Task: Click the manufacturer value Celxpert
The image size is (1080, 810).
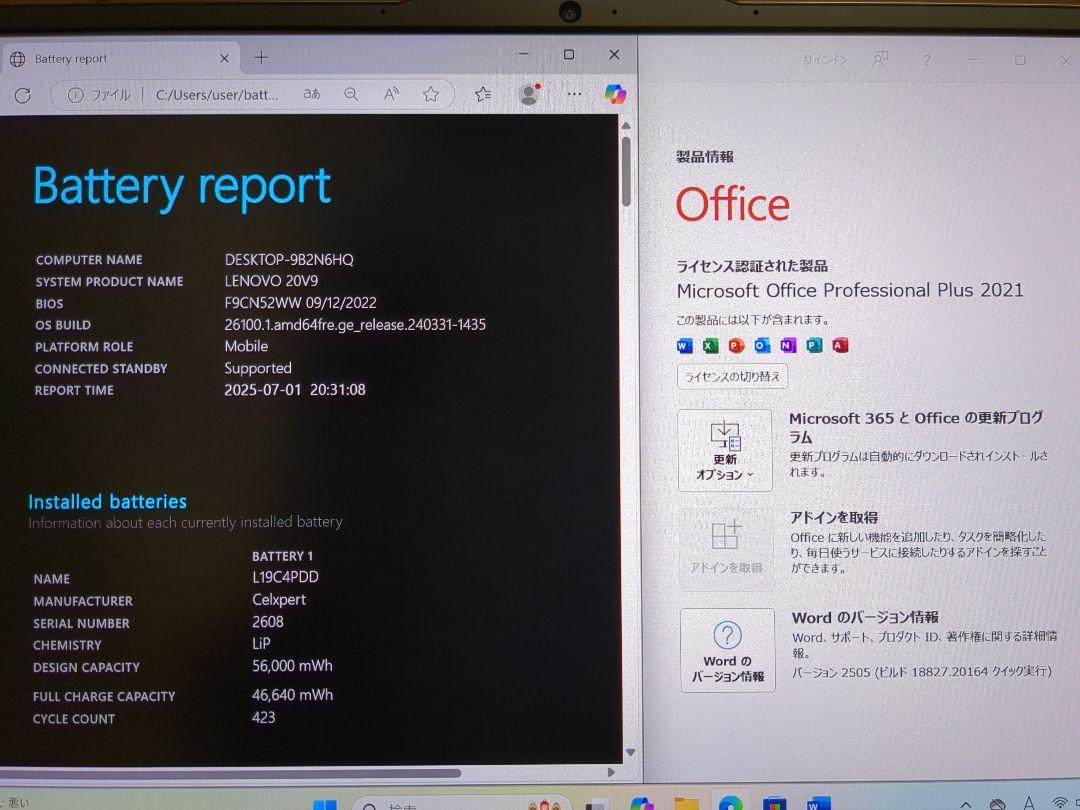Action: point(279,599)
